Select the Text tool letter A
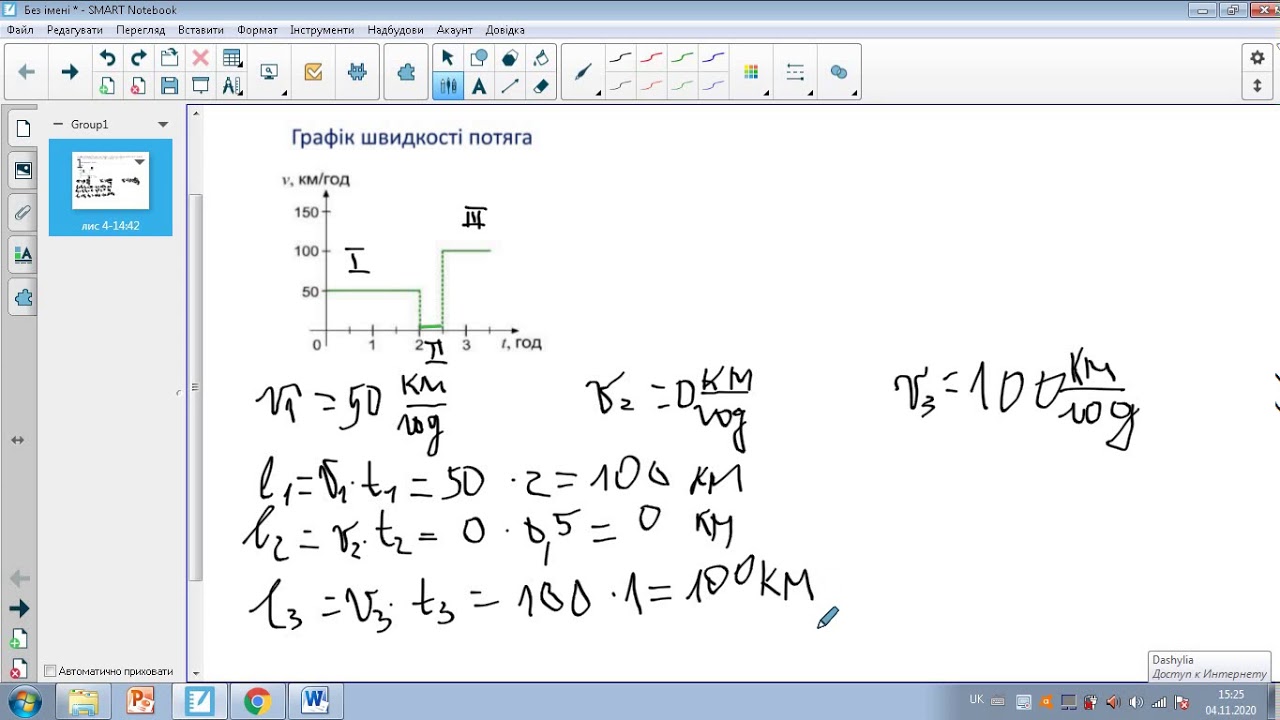Viewport: 1280px width, 720px height. coord(479,86)
